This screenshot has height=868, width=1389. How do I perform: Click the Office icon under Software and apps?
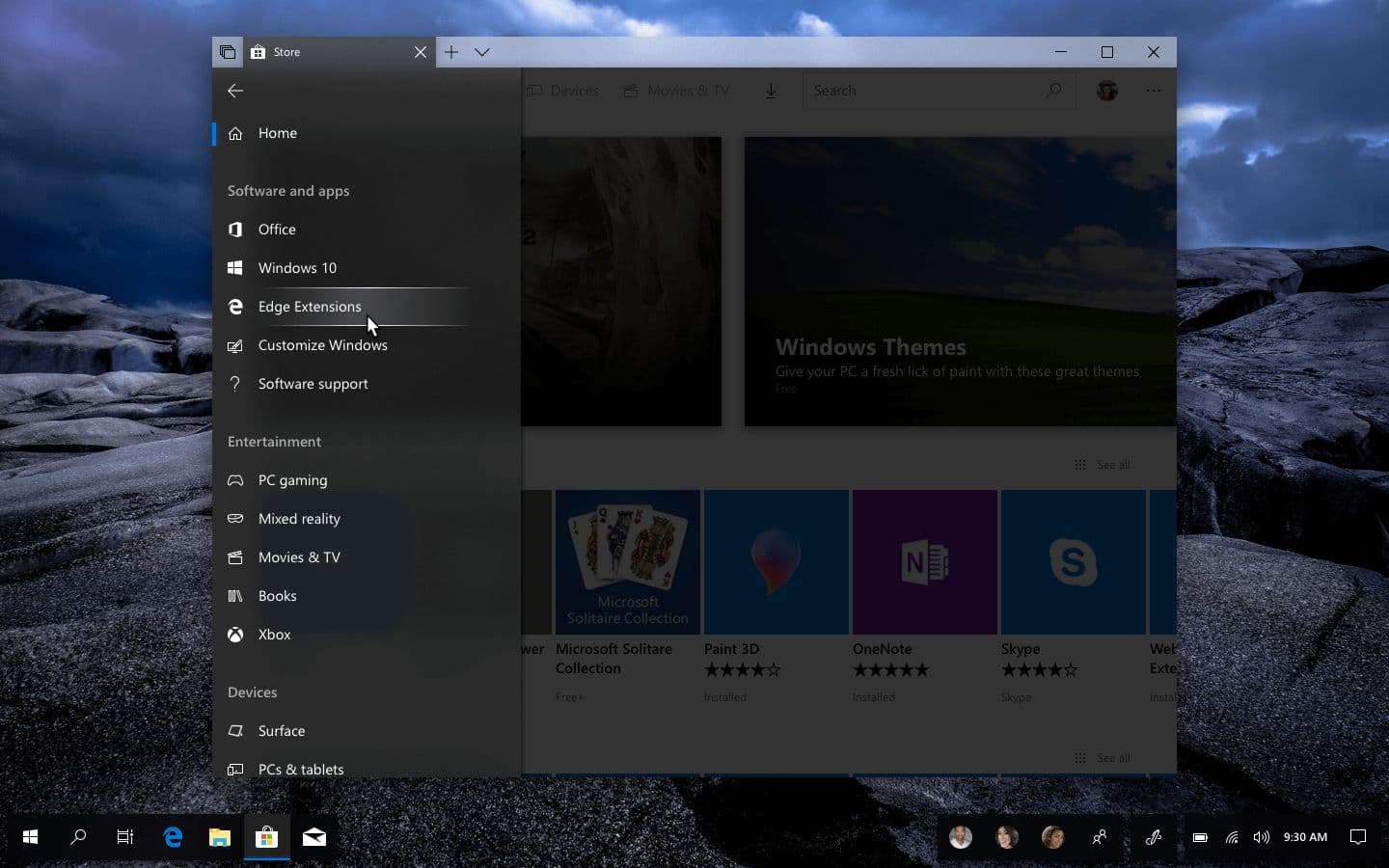235,230
